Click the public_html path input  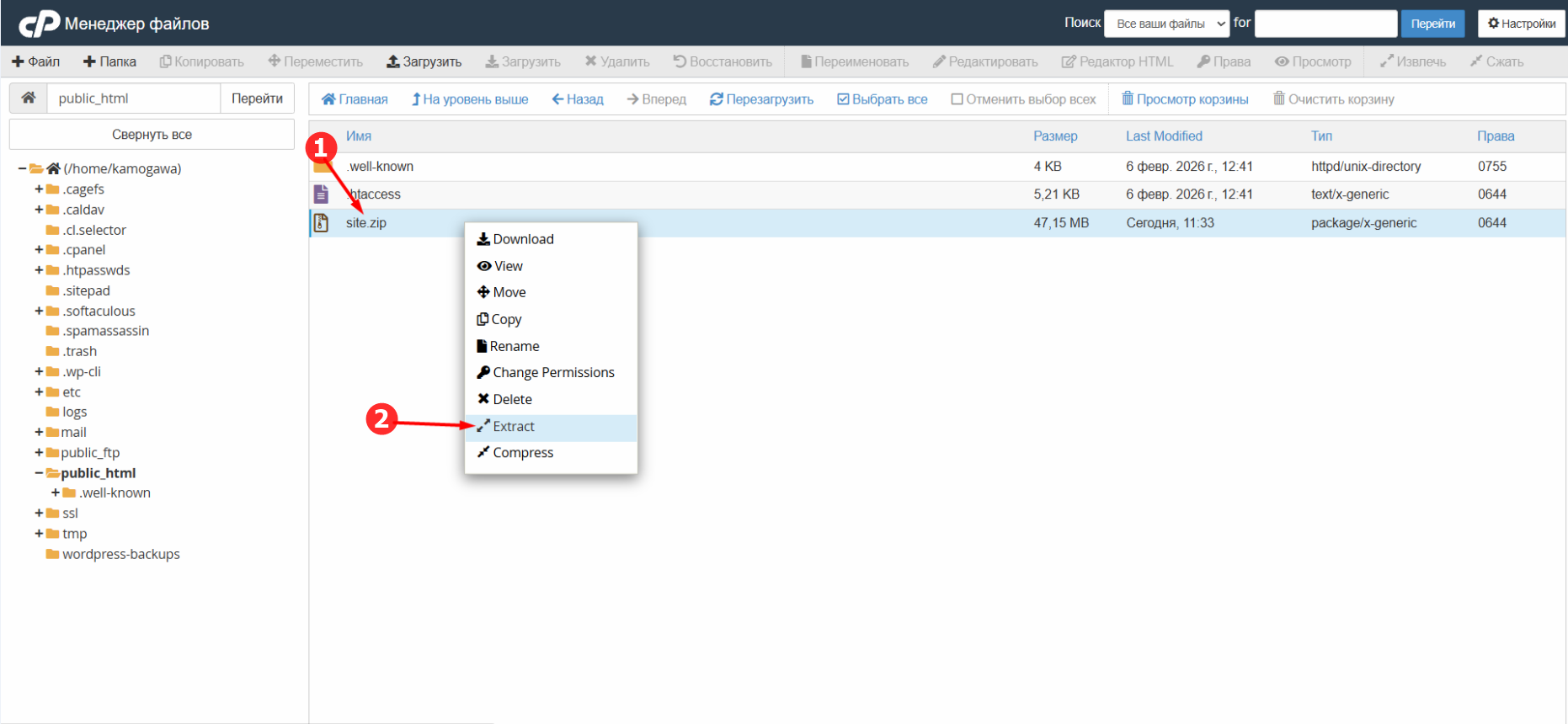(133, 98)
